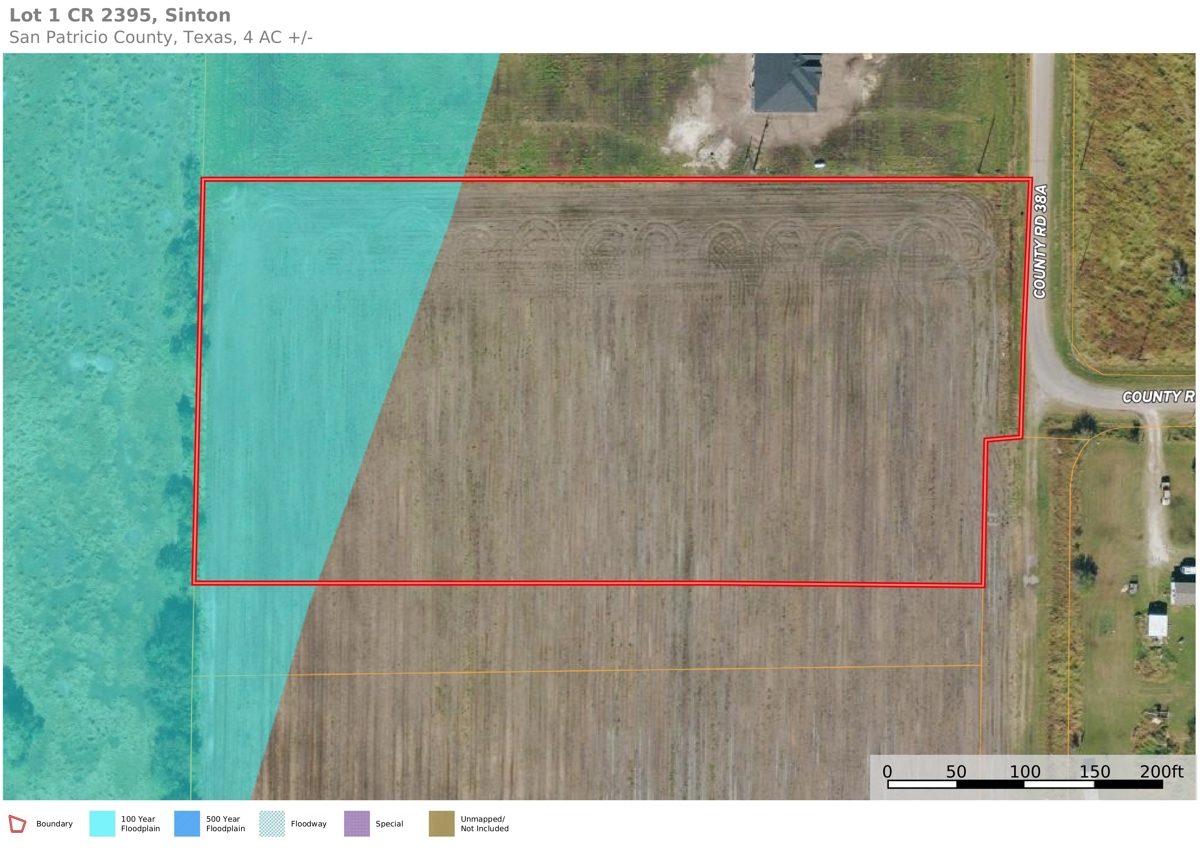
Task: Click the partial "COUNTY R" label at right edge
Action: point(1158,397)
